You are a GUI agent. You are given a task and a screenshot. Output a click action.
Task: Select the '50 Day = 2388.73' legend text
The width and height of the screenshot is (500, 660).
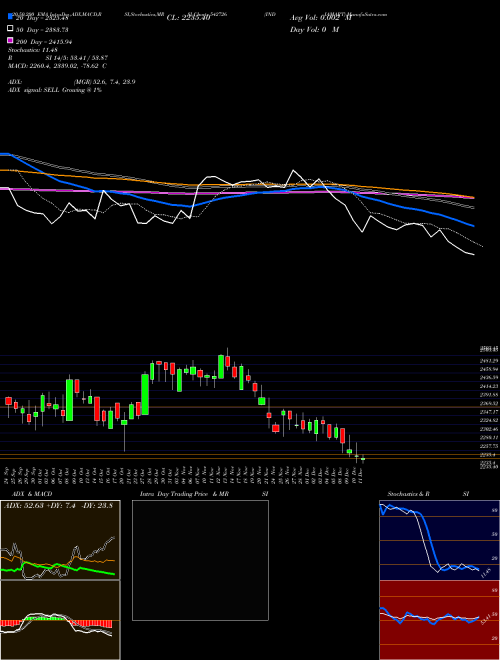click(42, 30)
